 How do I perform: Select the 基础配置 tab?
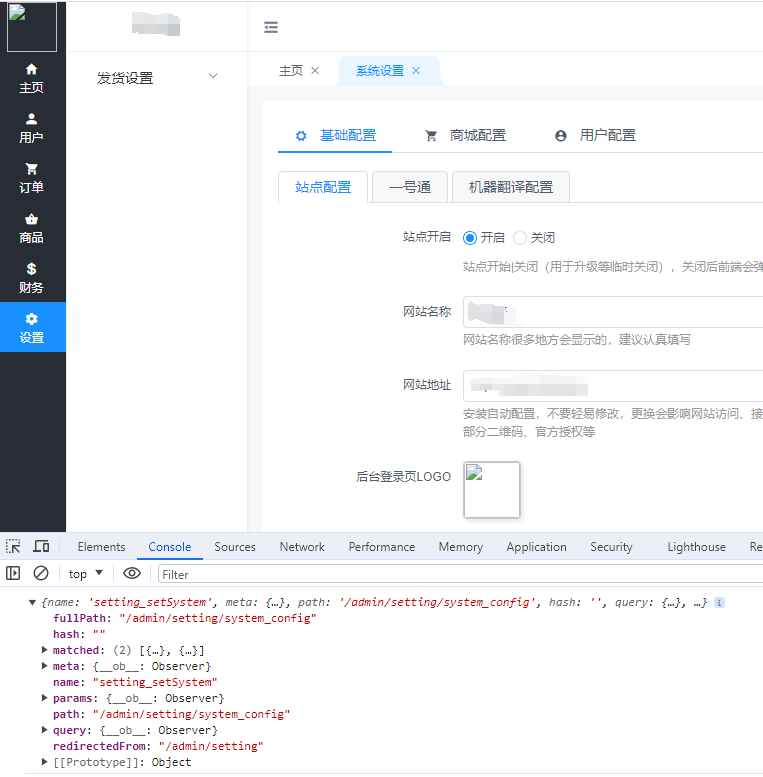click(335, 135)
